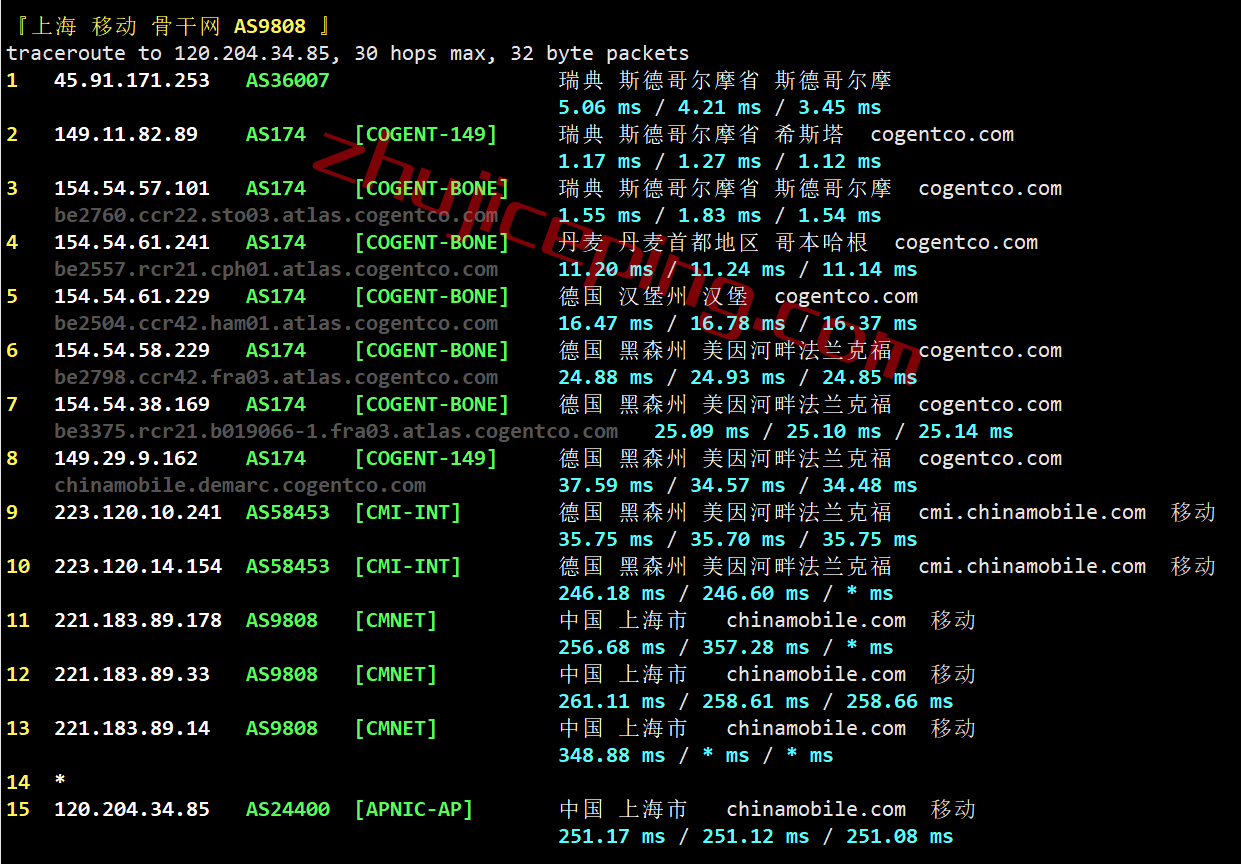Select the [COGENT-149] tag on hop 2
Image resolution: width=1241 pixels, height=864 pixels.
tap(426, 134)
